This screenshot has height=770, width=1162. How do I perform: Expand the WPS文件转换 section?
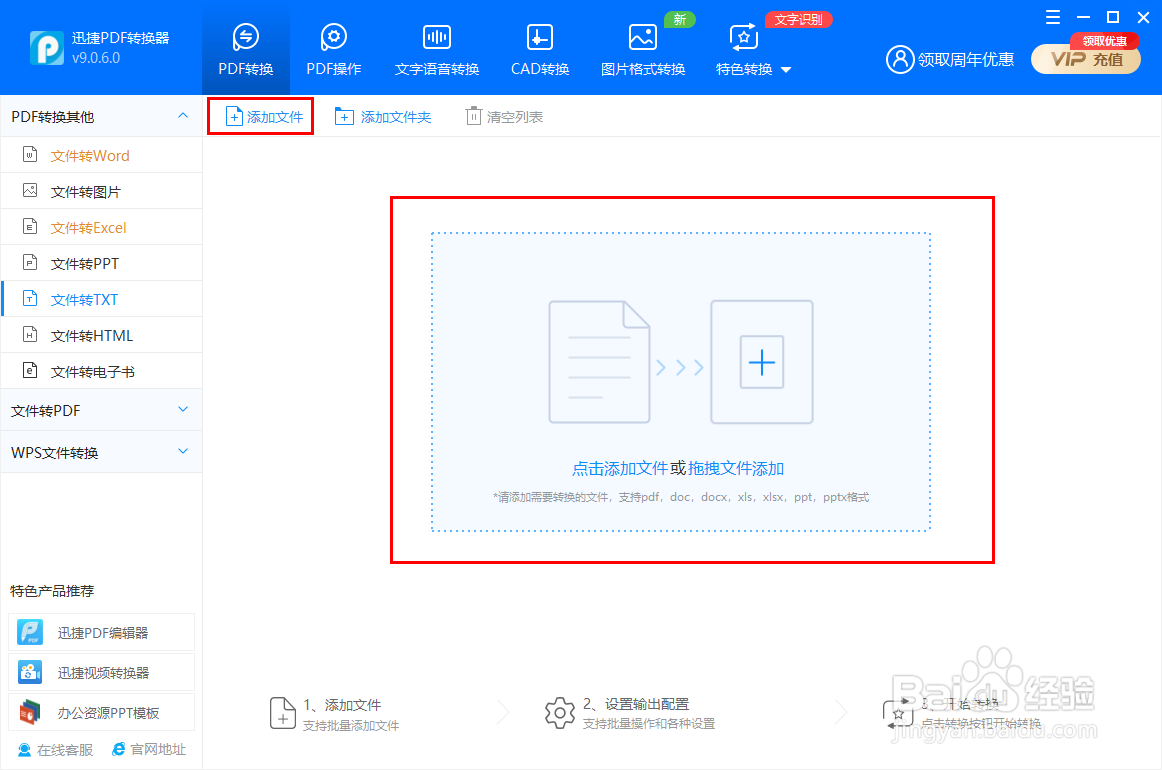(101, 452)
